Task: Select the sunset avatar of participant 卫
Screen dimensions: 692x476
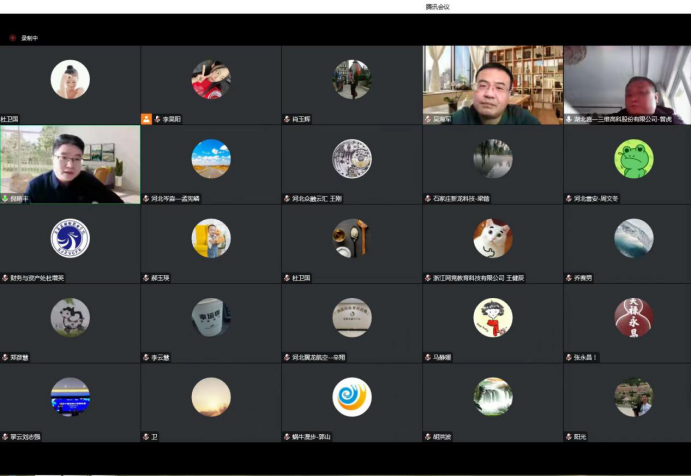Action: 211,397
